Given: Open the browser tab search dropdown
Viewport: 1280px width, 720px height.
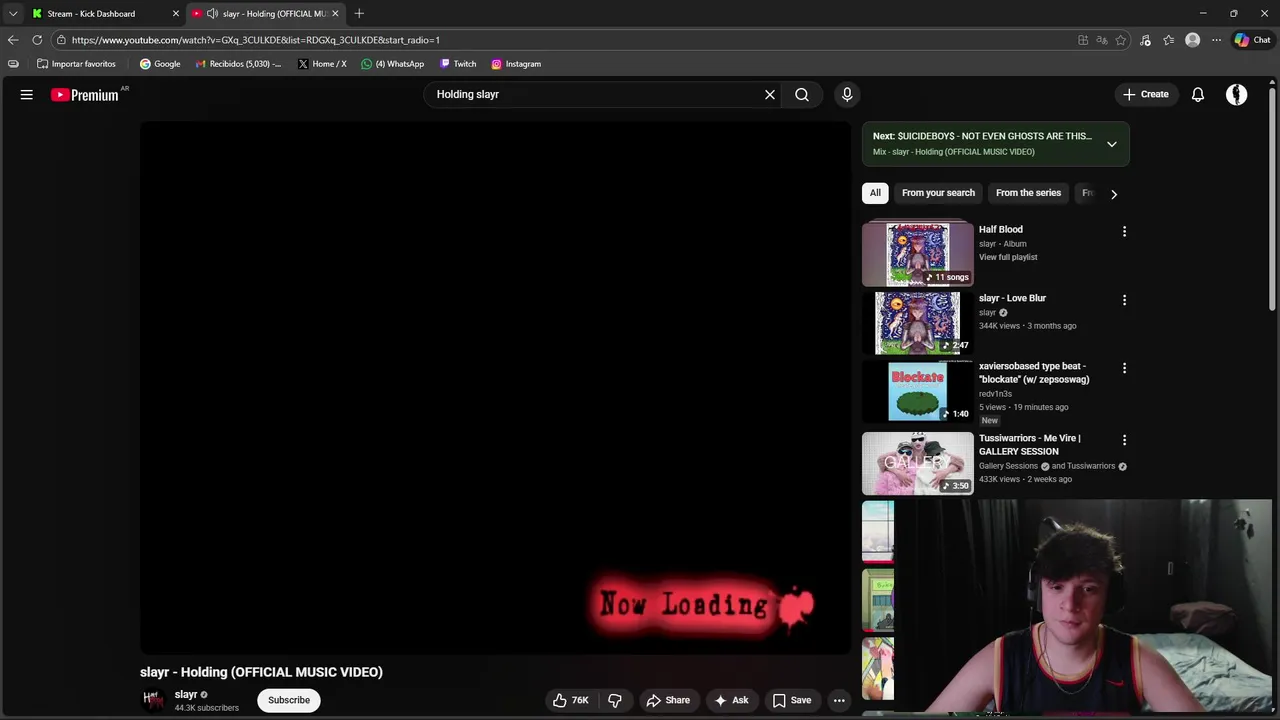Looking at the screenshot, I should 13,13.
